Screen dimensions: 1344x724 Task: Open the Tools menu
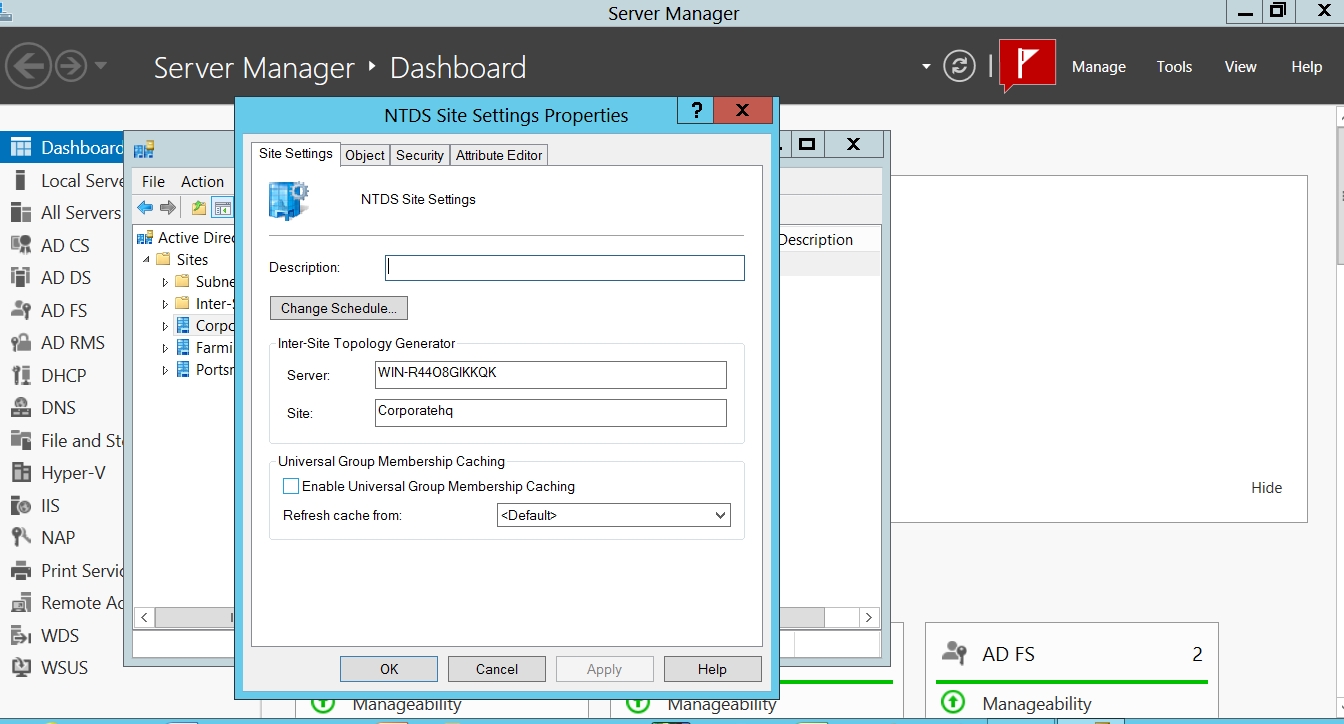(x=1174, y=67)
